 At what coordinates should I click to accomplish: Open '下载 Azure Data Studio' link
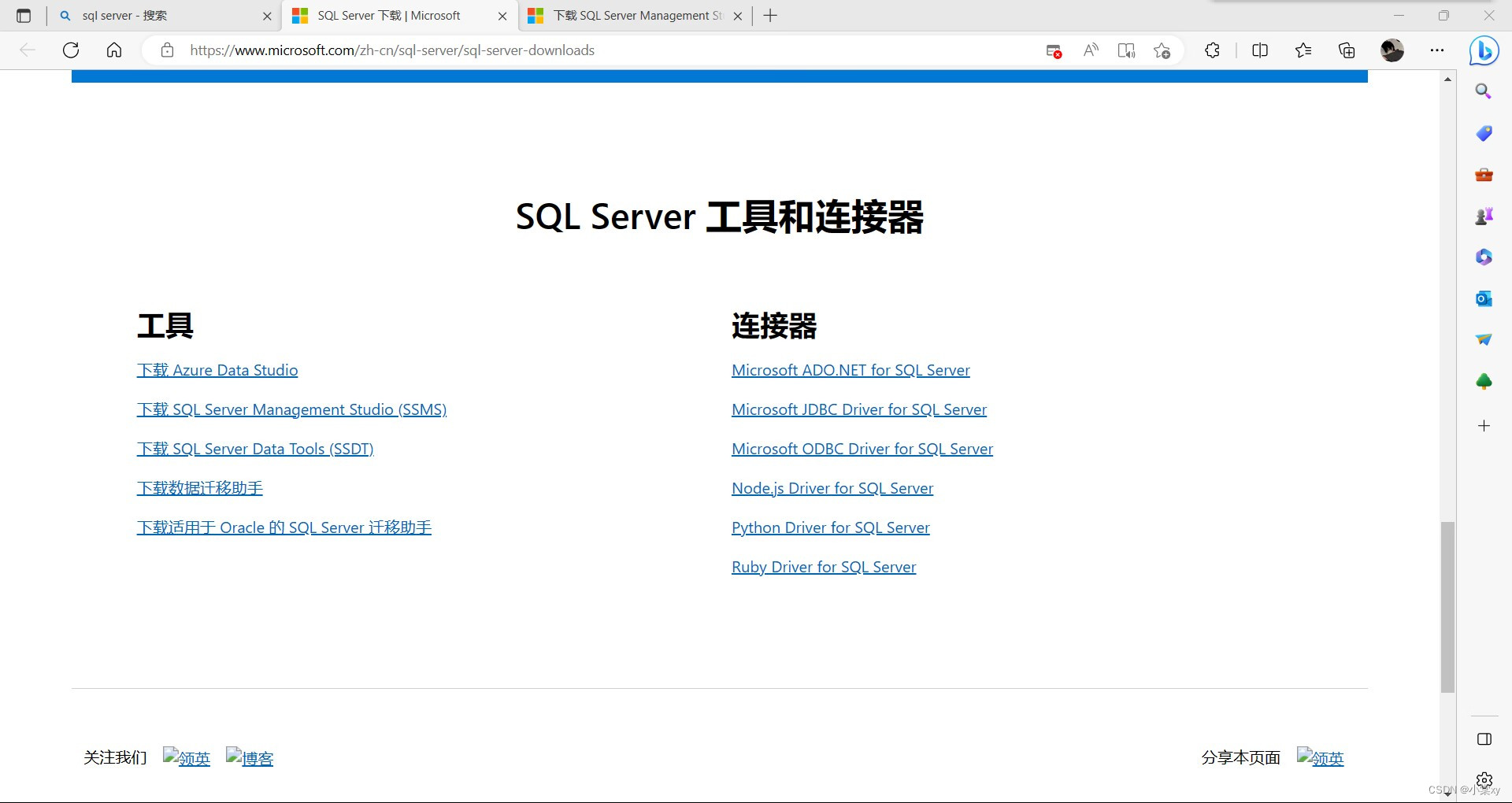pos(217,370)
